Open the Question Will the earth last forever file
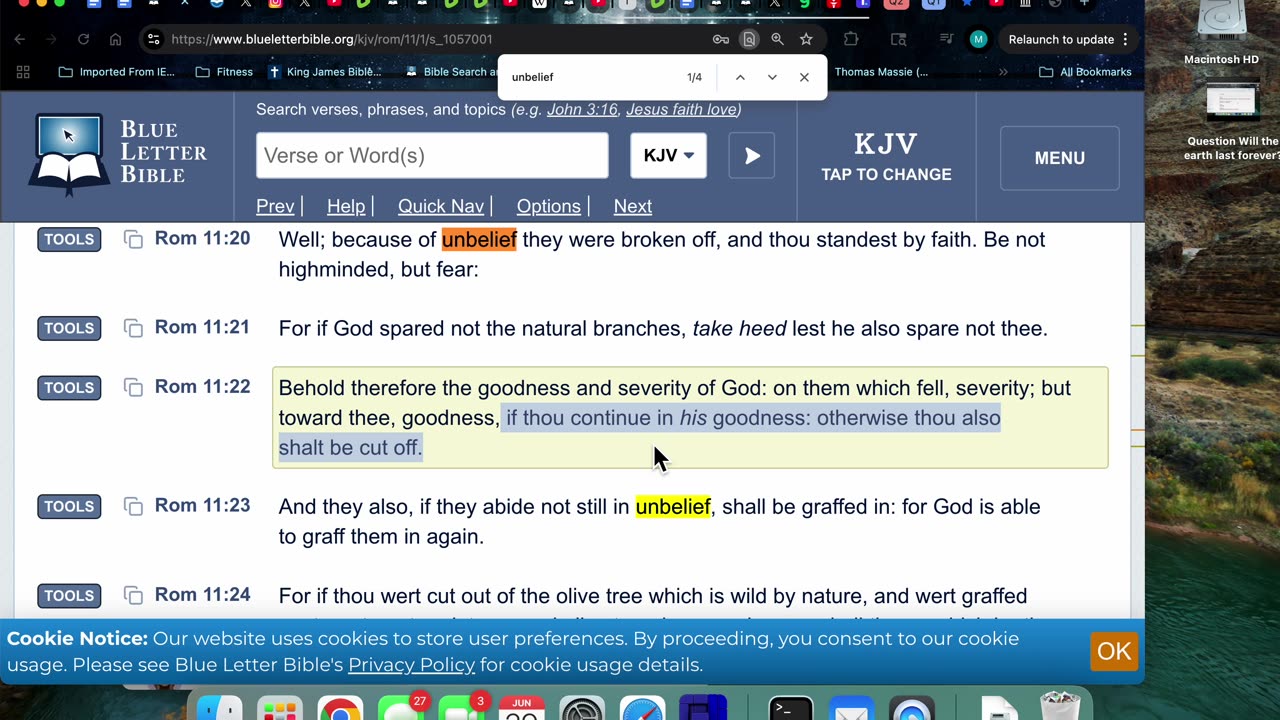 1231,122
